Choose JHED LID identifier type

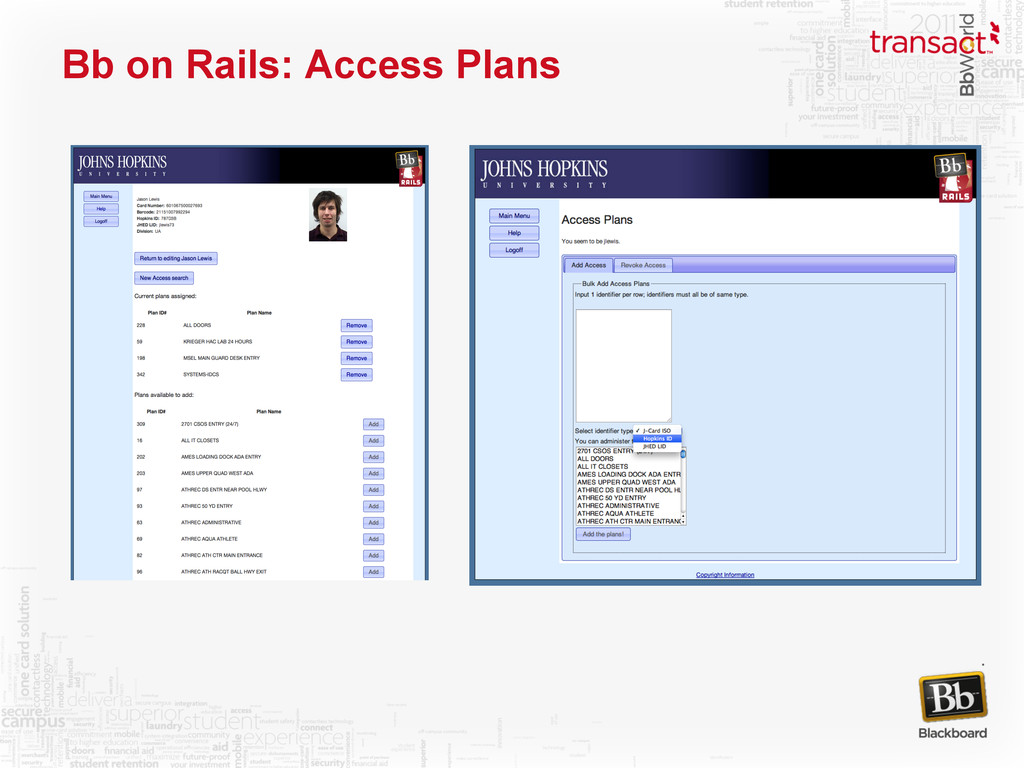click(x=657, y=447)
